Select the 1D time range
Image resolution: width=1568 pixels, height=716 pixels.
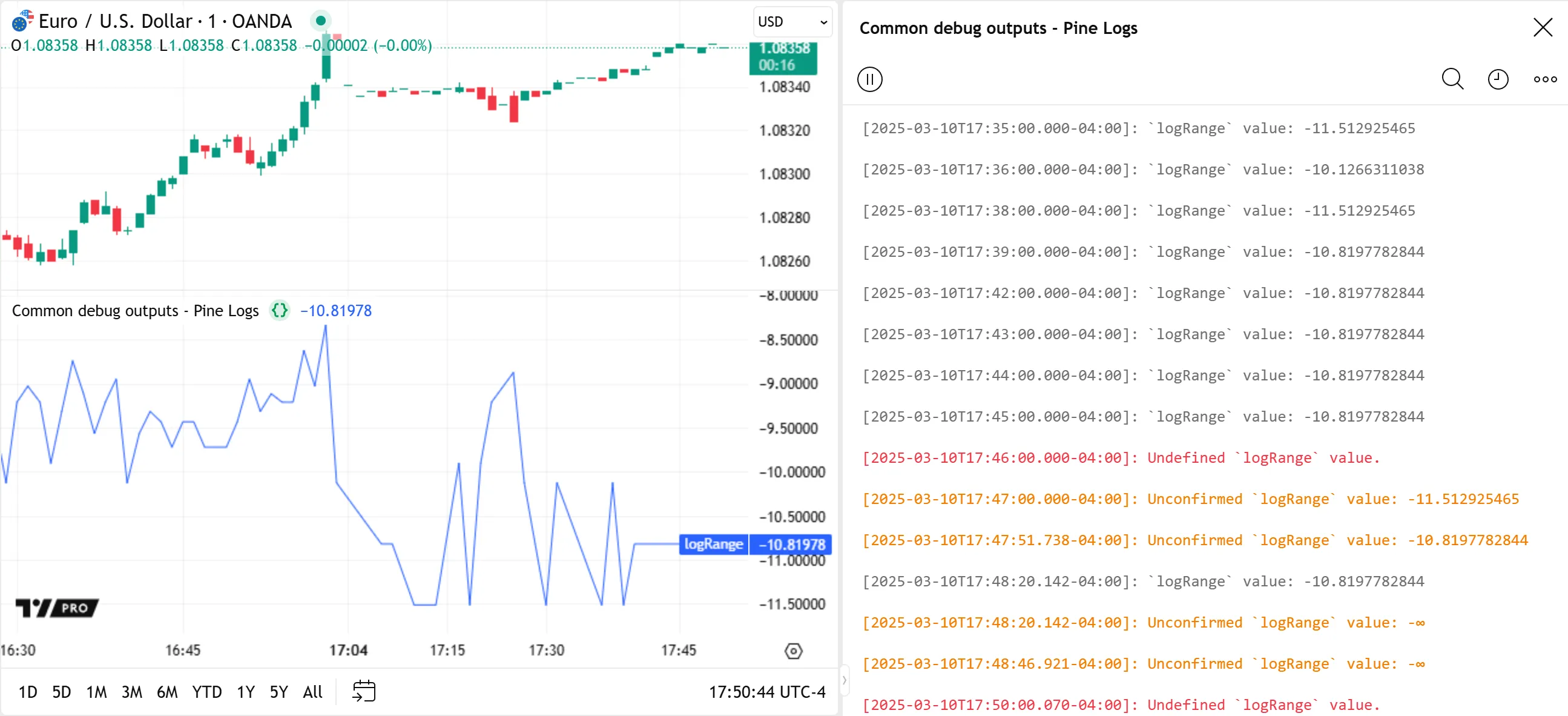tap(27, 692)
